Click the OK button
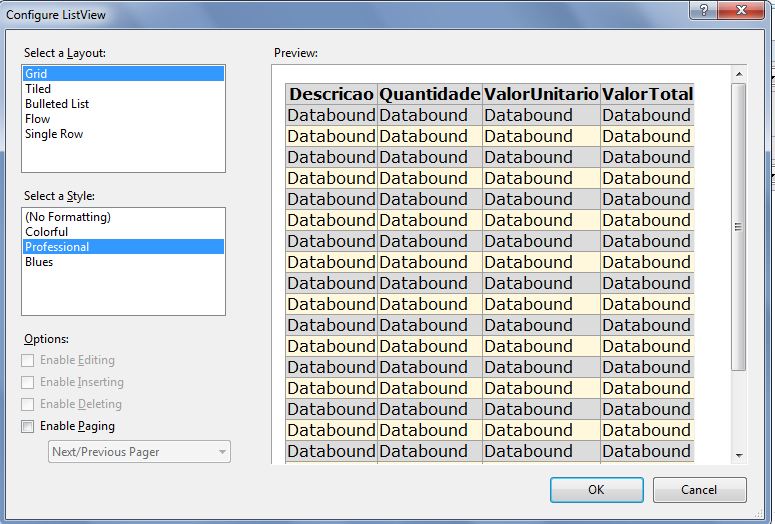Image resolution: width=775 pixels, height=524 pixels. pos(596,490)
